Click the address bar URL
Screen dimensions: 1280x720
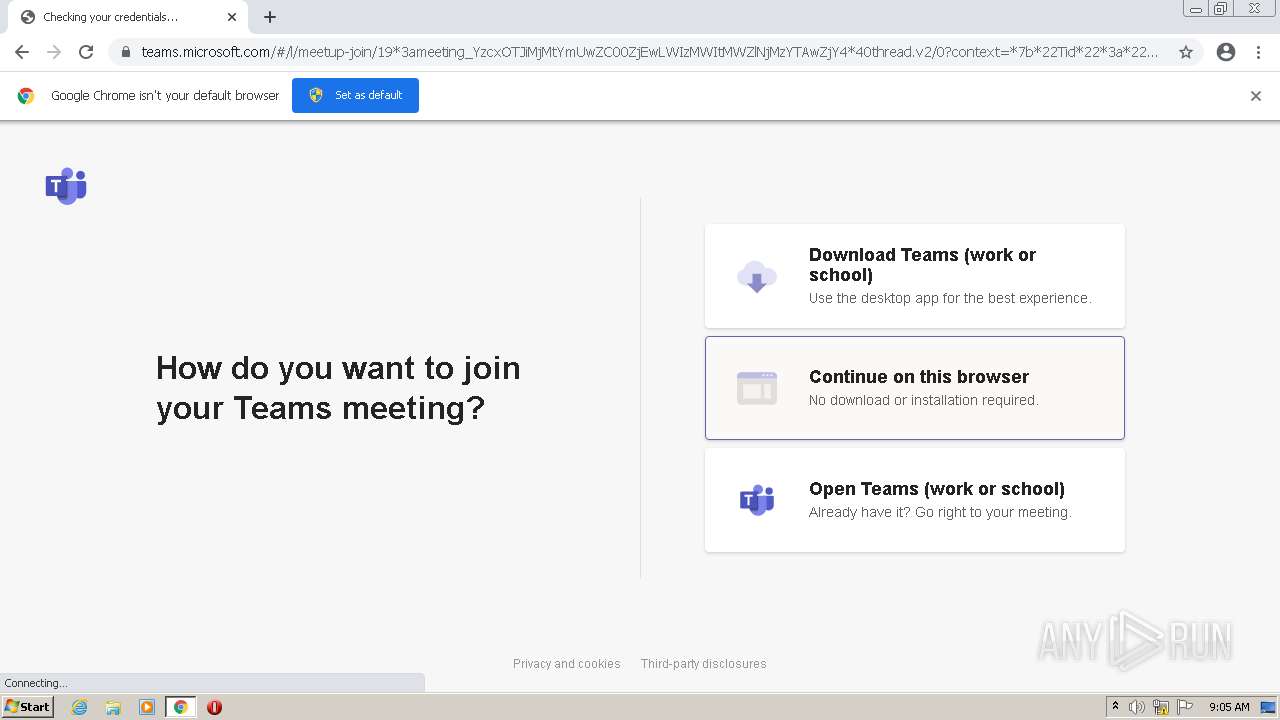coord(650,52)
